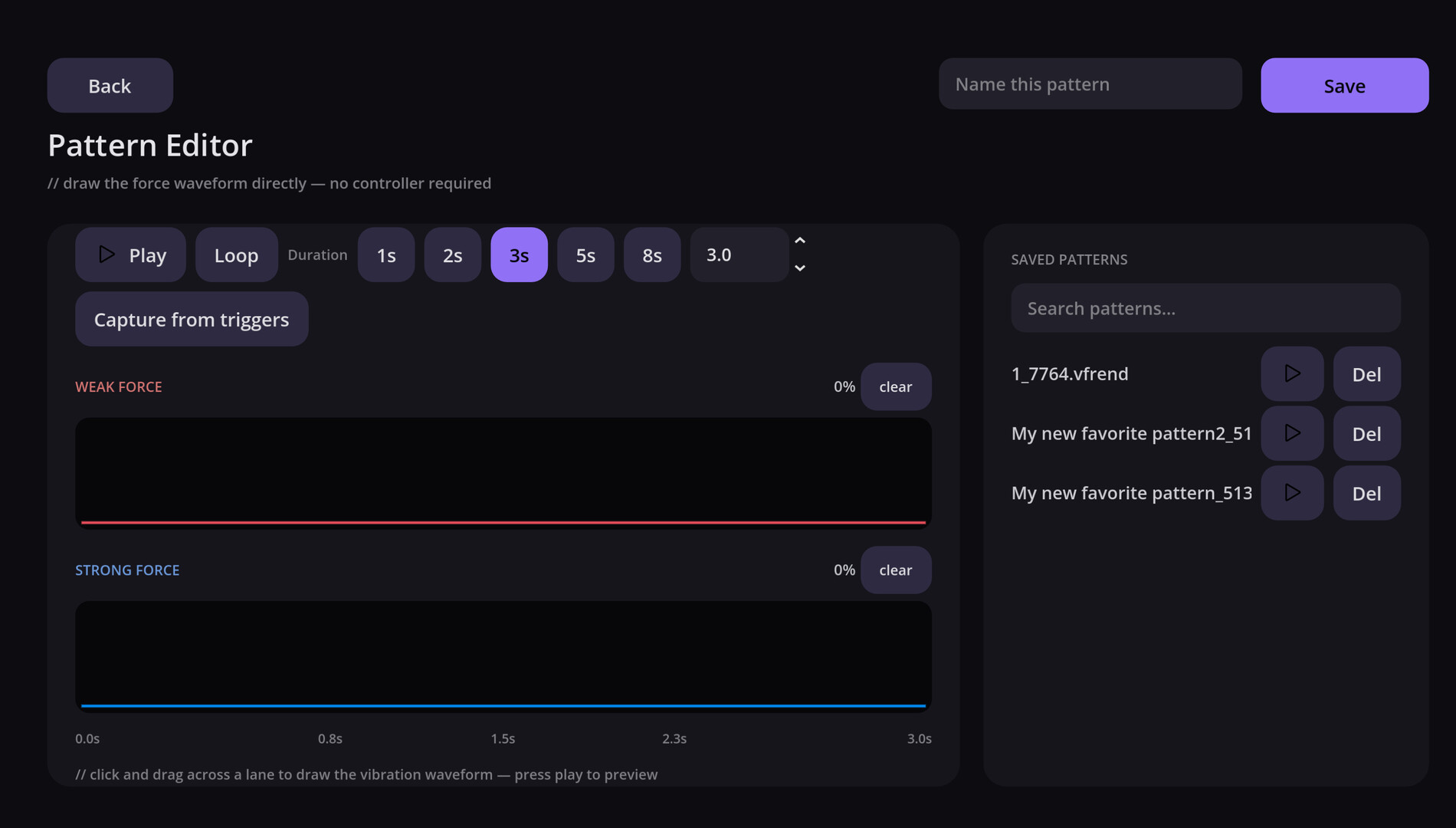Screen dimensions: 1456x828
Task: Click the WEAK FORCE label
Action: click(x=119, y=386)
